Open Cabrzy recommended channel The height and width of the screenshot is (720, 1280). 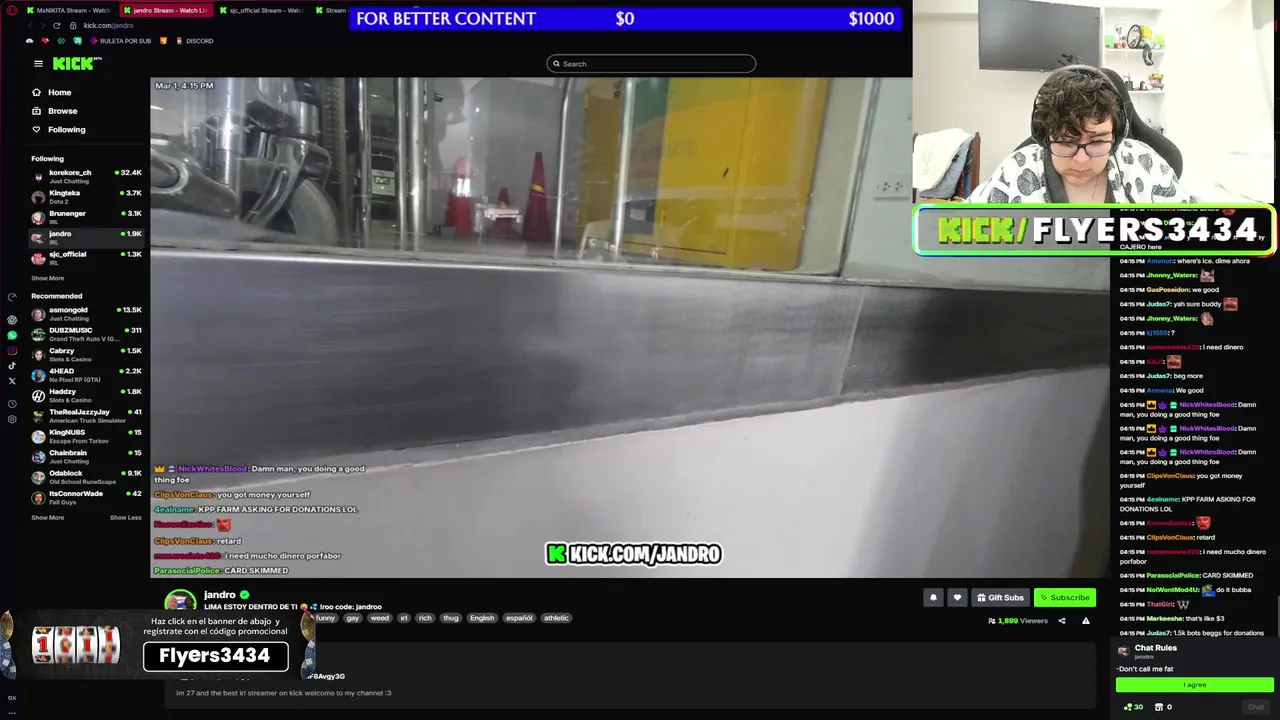coord(86,355)
